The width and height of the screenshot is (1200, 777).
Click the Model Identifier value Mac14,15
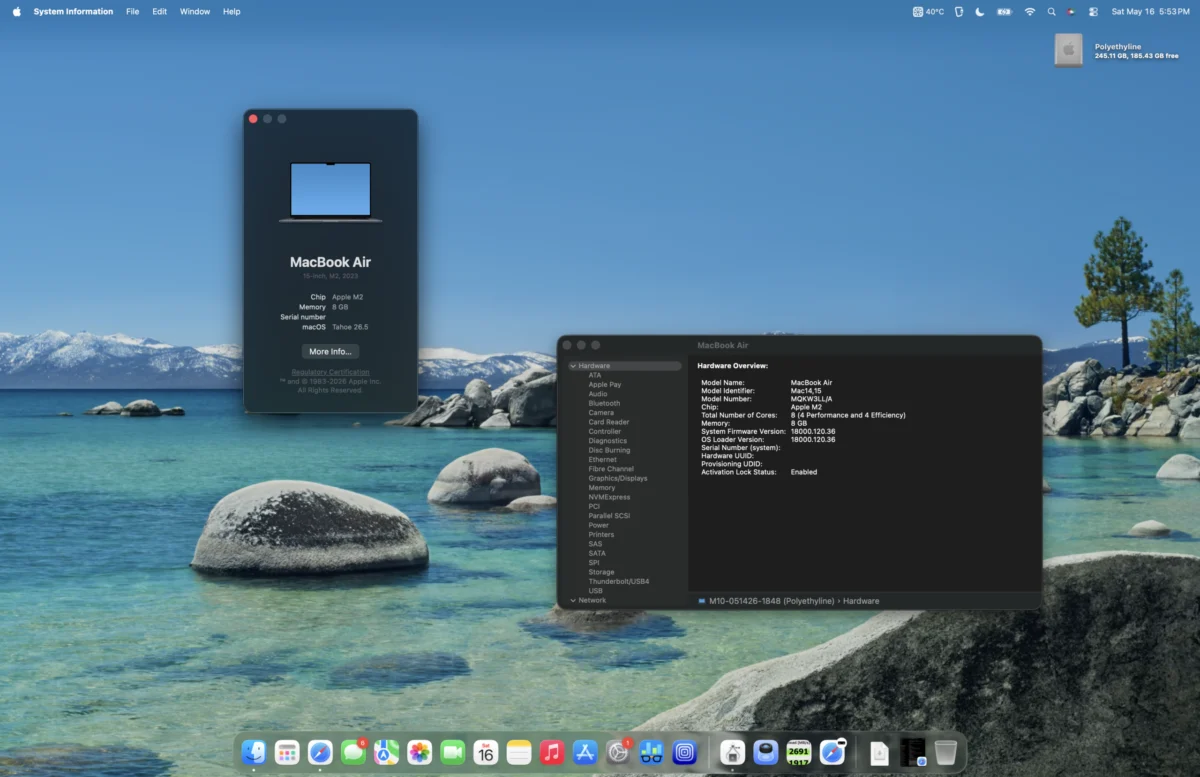[808, 391]
